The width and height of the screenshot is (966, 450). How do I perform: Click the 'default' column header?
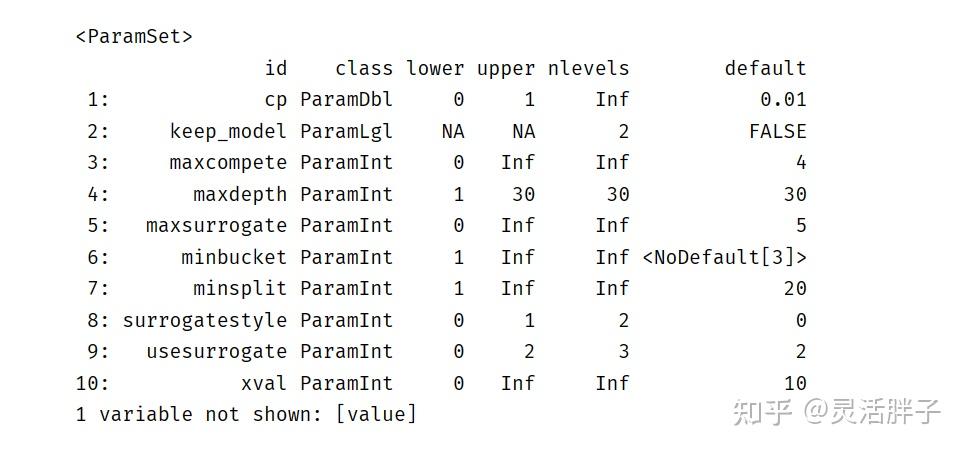click(765, 68)
